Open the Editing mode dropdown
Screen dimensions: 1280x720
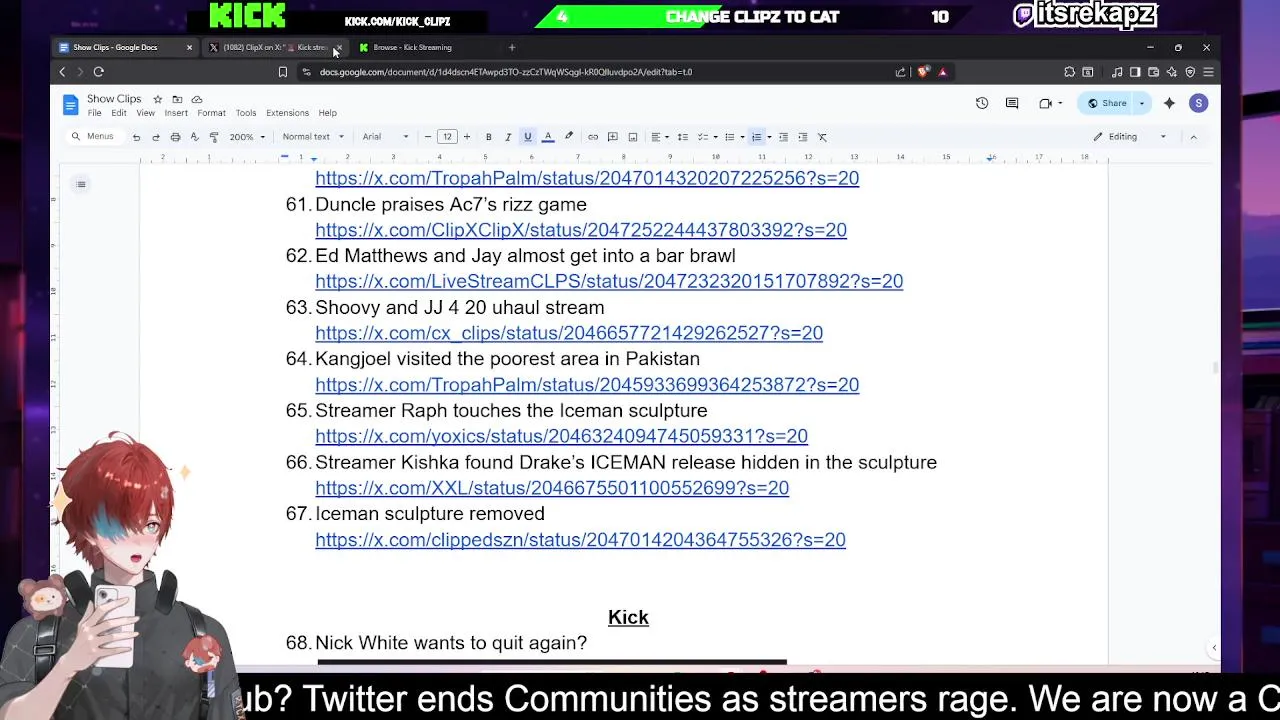(x=1130, y=137)
